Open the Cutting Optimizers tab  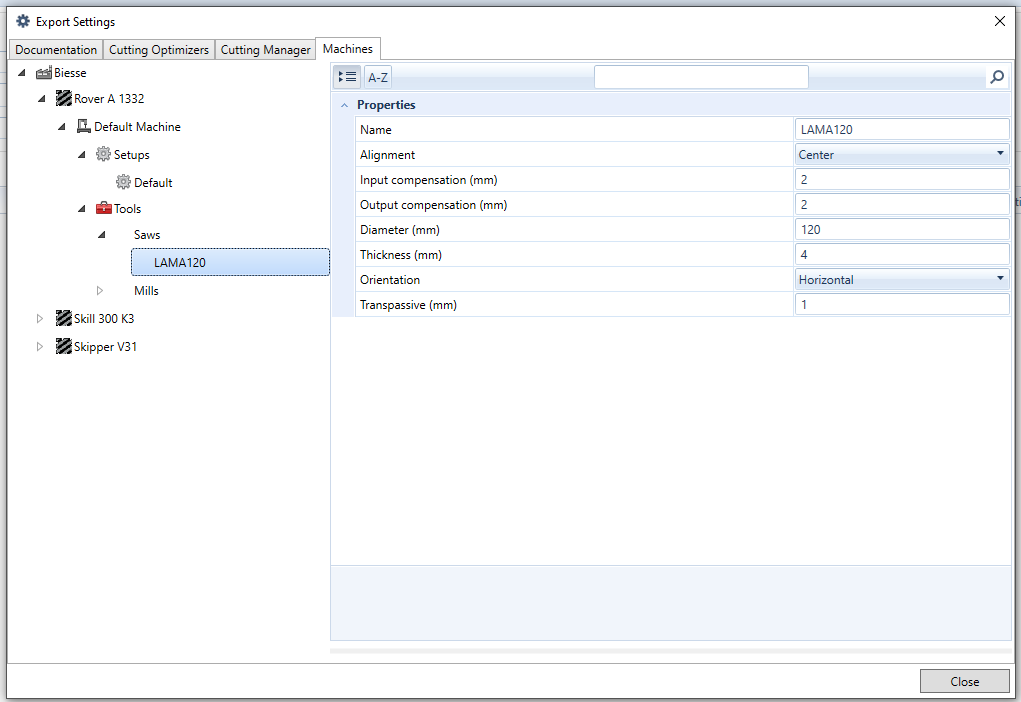159,50
